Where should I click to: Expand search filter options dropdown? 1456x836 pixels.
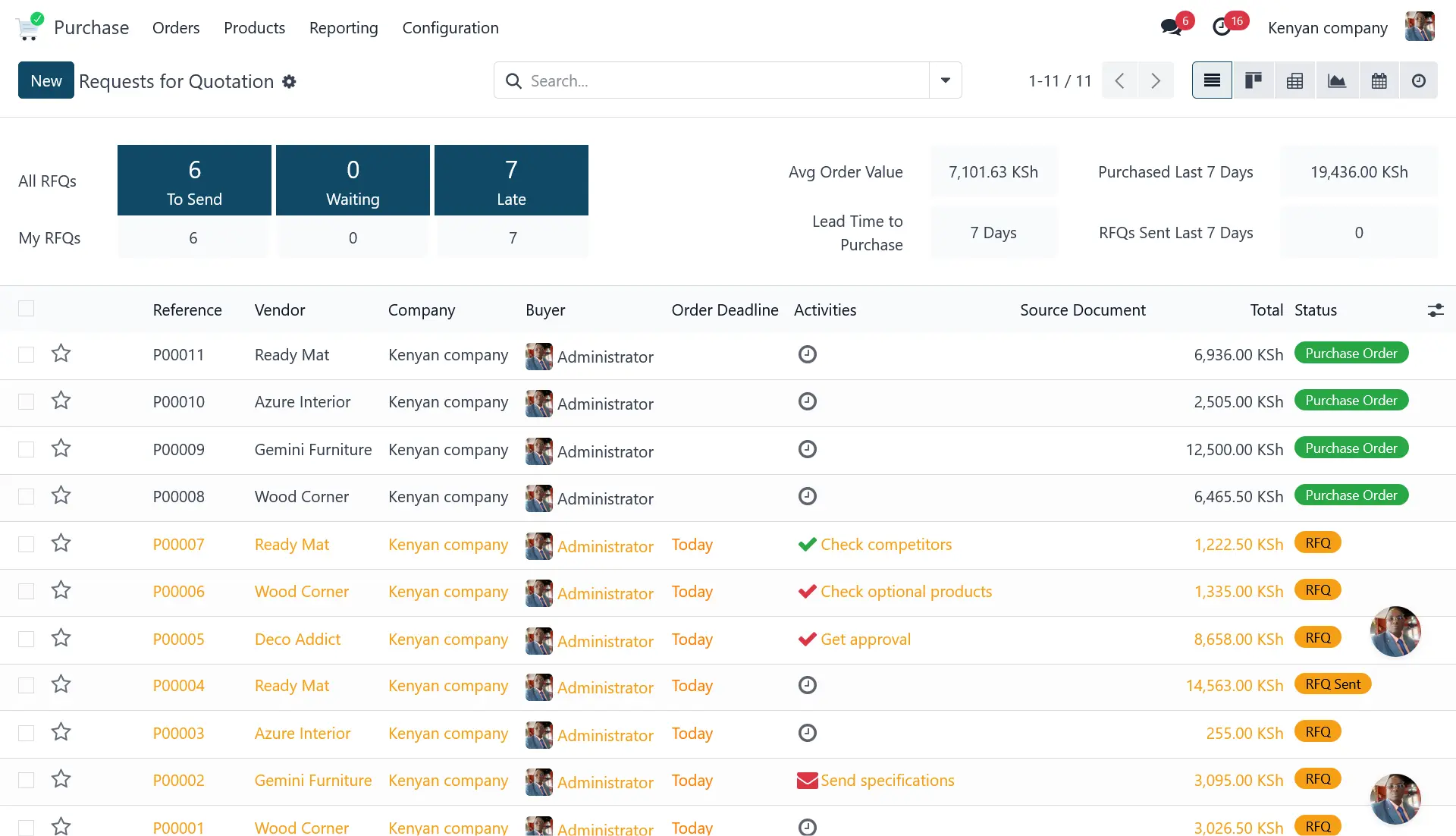pos(945,80)
